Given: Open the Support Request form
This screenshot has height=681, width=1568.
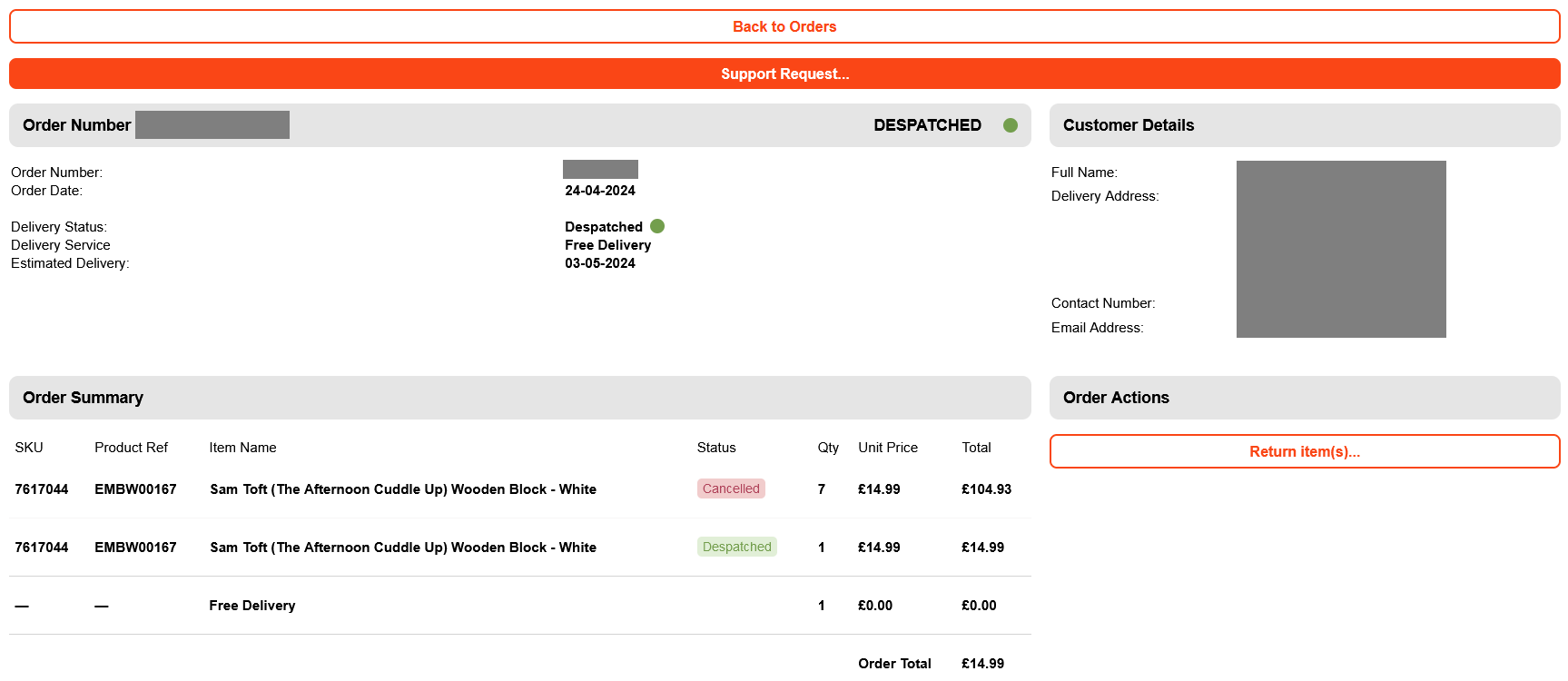Looking at the screenshot, I should point(784,74).
